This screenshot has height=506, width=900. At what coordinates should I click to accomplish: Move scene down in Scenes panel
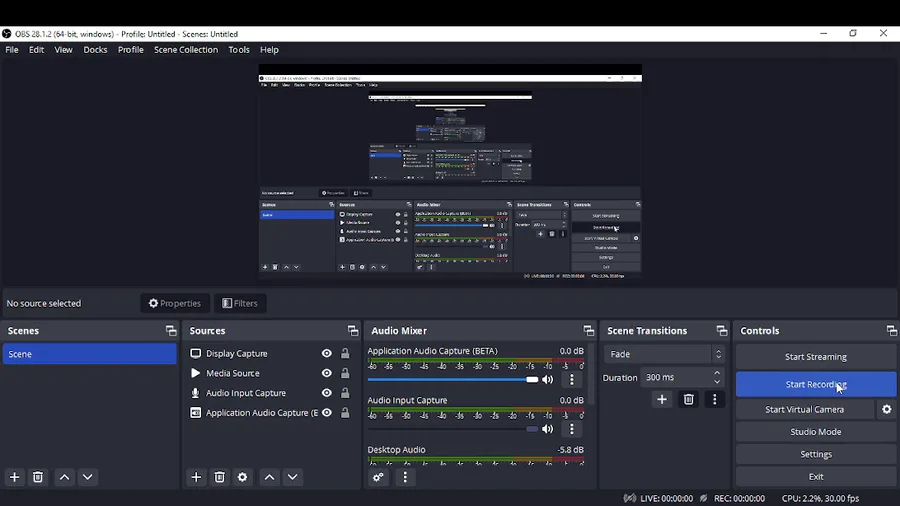(87, 477)
